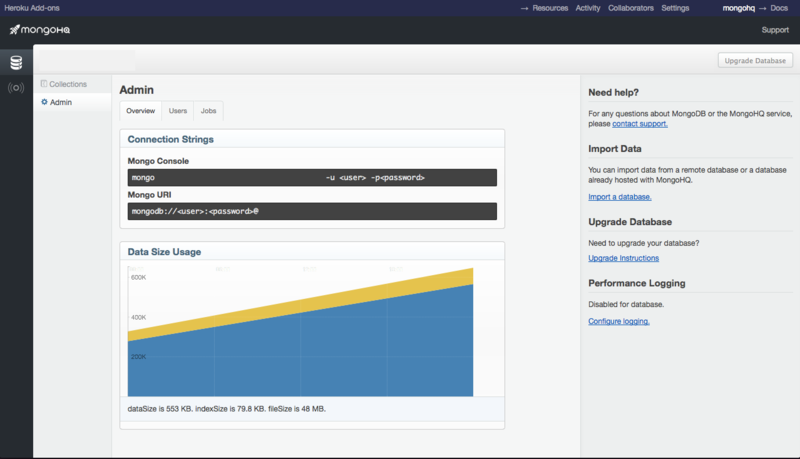Click the Collections list icon

pyautogui.click(x=44, y=84)
